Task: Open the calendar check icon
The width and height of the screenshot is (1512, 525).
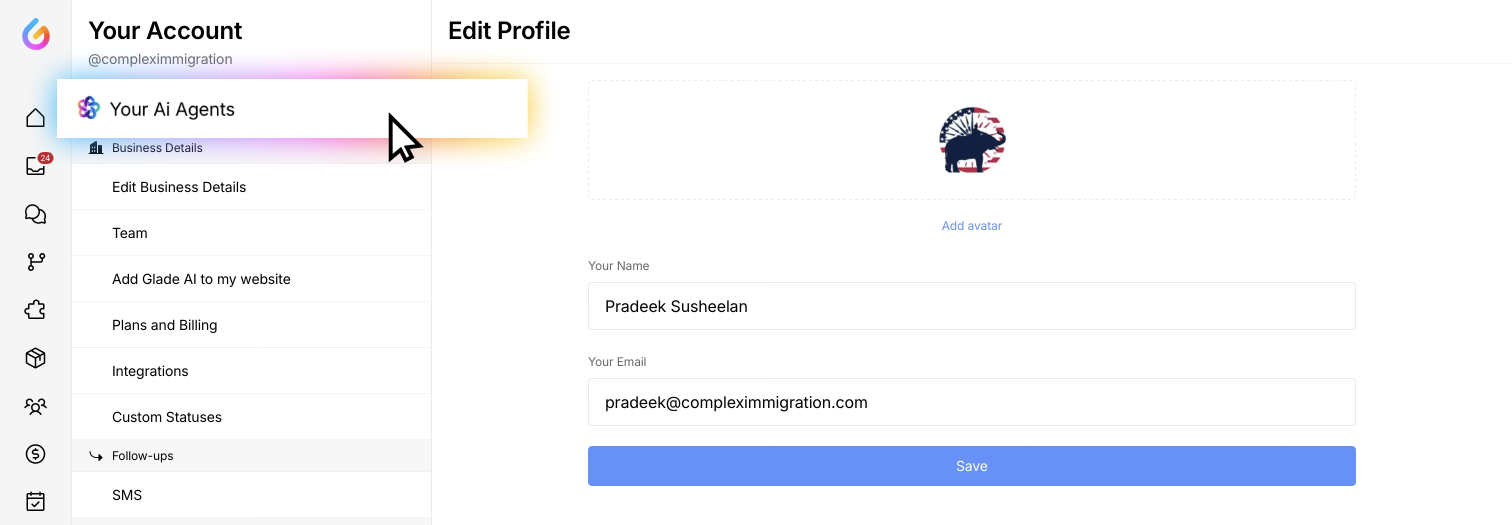Action: [36, 501]
